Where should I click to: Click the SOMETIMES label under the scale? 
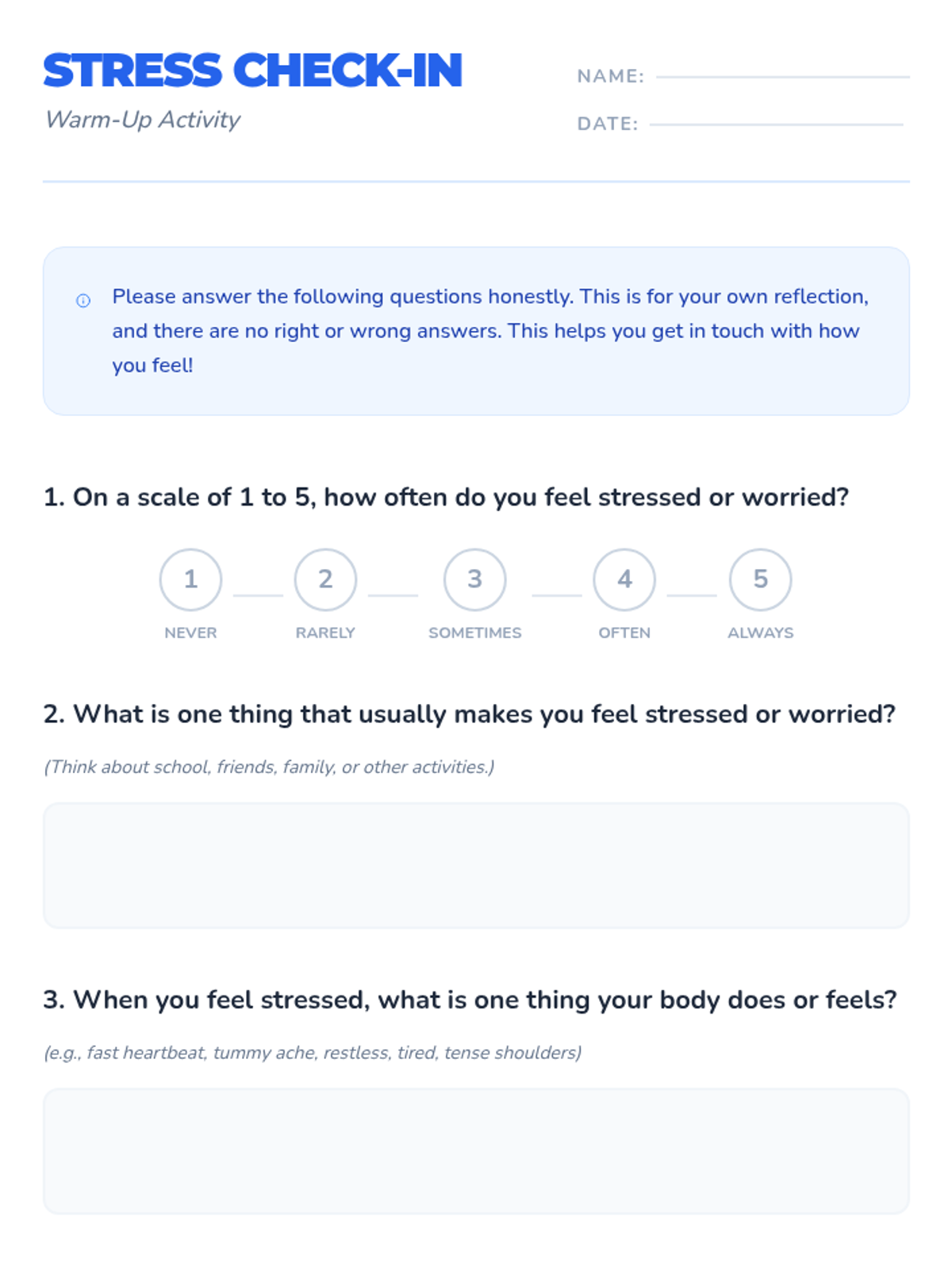coord(475,633)
